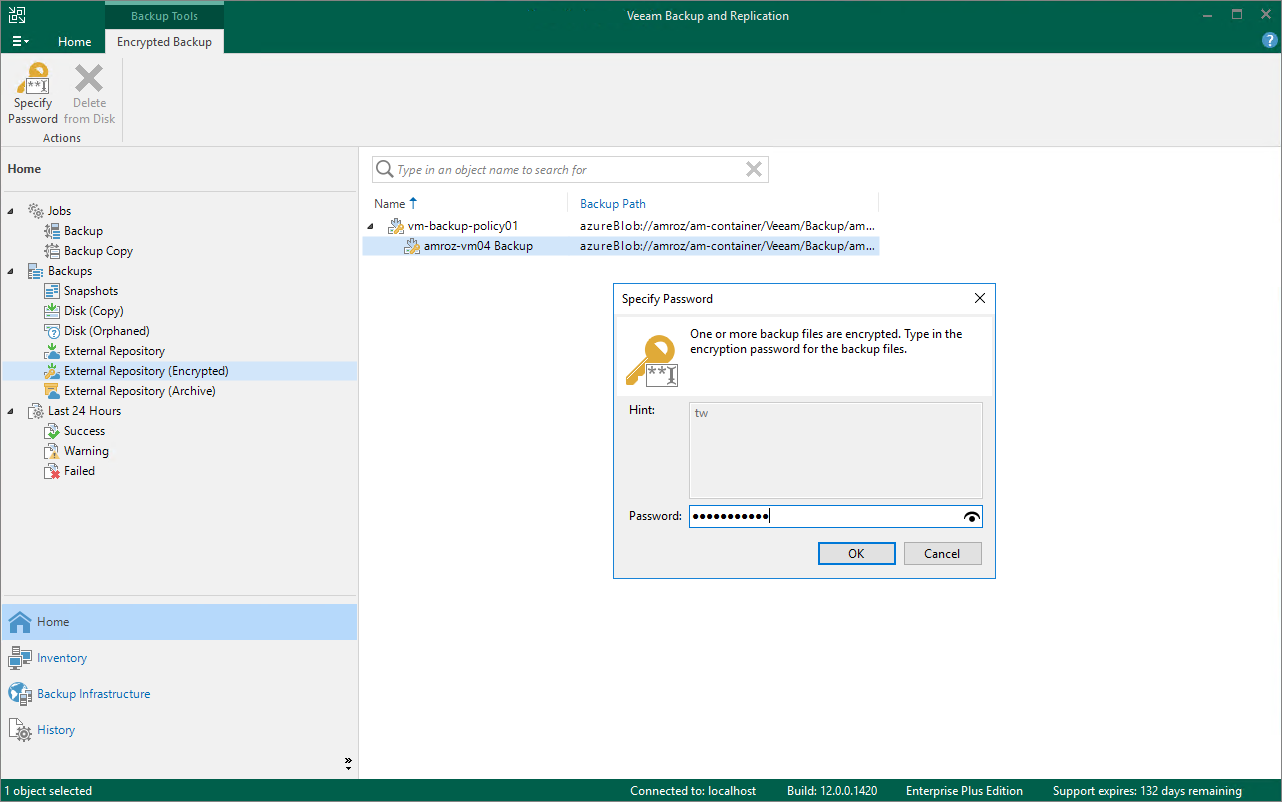Image resolution: width=1282 pixels, height=802 pixels.
Task: Click the Jobs gear icon in tree
Action: pos(36,211)
